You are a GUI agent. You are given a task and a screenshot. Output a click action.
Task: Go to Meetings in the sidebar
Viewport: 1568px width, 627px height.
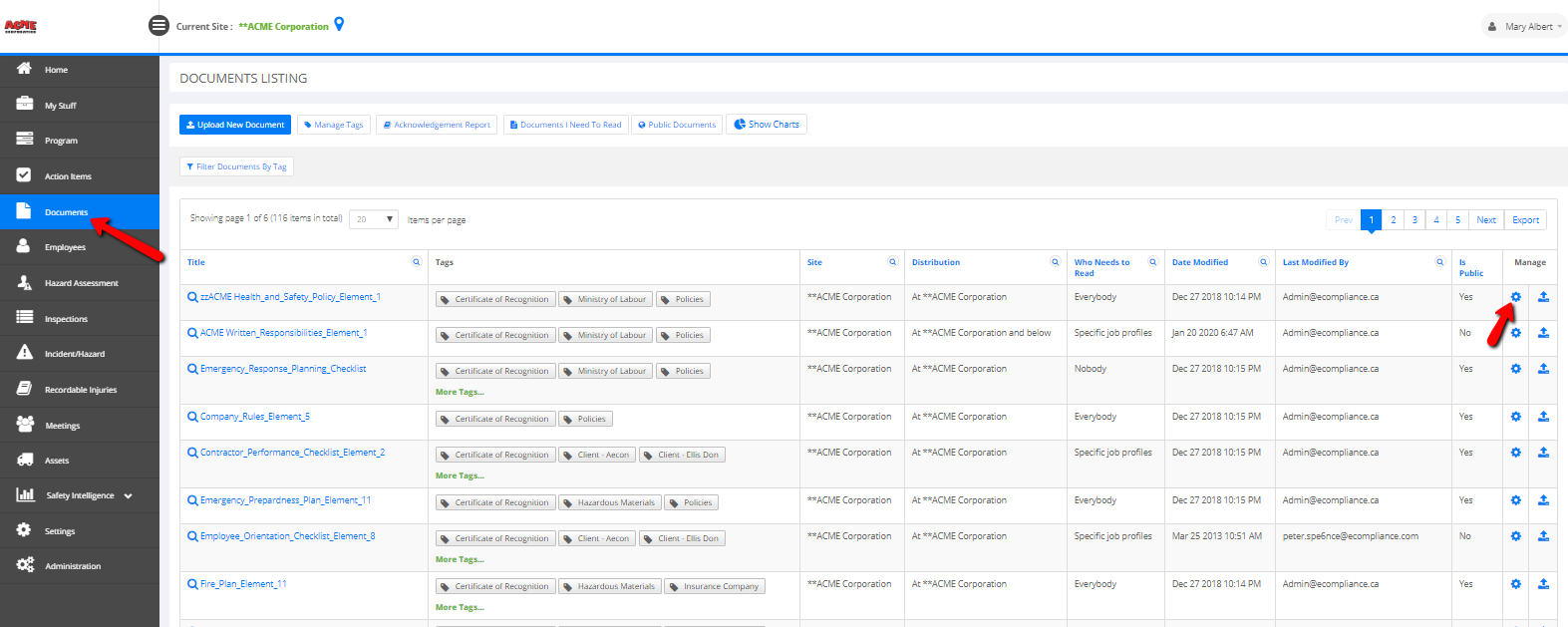(80, 426)
